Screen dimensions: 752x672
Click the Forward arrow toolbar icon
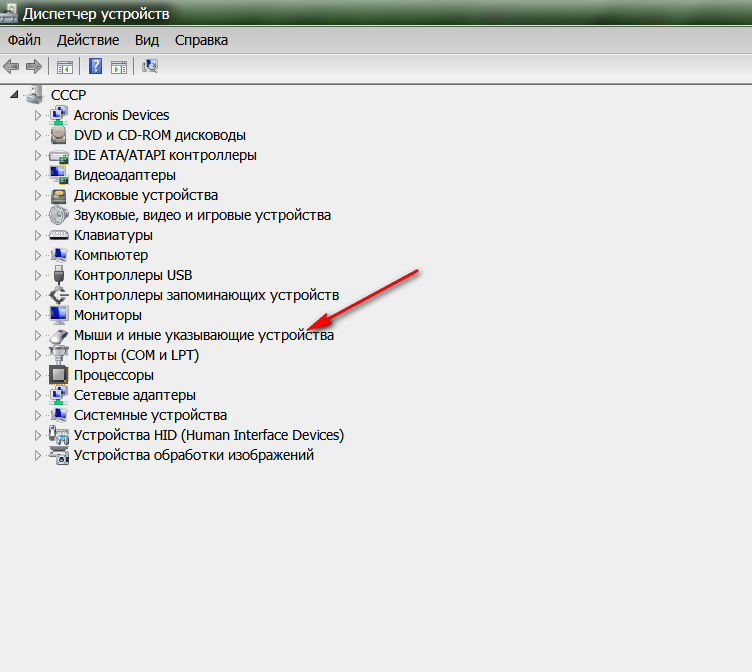[x=34, y=66]
